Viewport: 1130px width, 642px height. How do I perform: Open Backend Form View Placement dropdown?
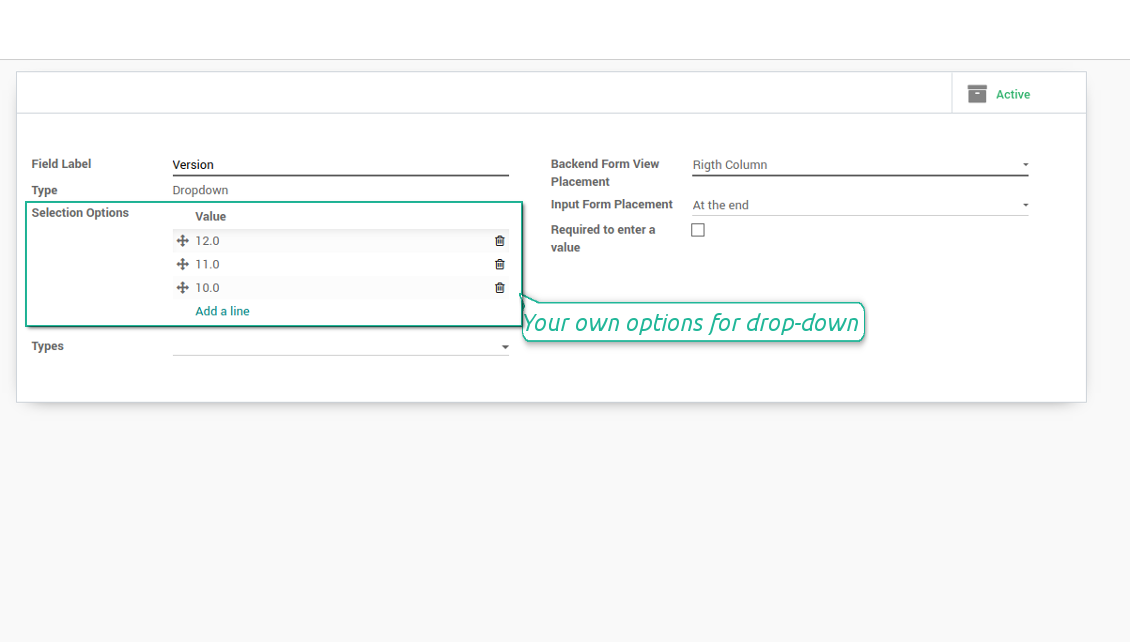pos(859,165)
